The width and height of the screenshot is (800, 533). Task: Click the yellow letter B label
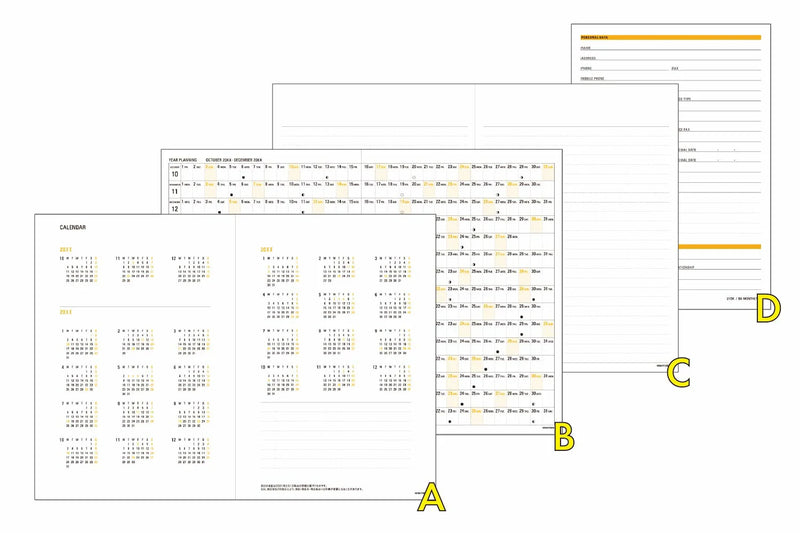coord(563,434)
